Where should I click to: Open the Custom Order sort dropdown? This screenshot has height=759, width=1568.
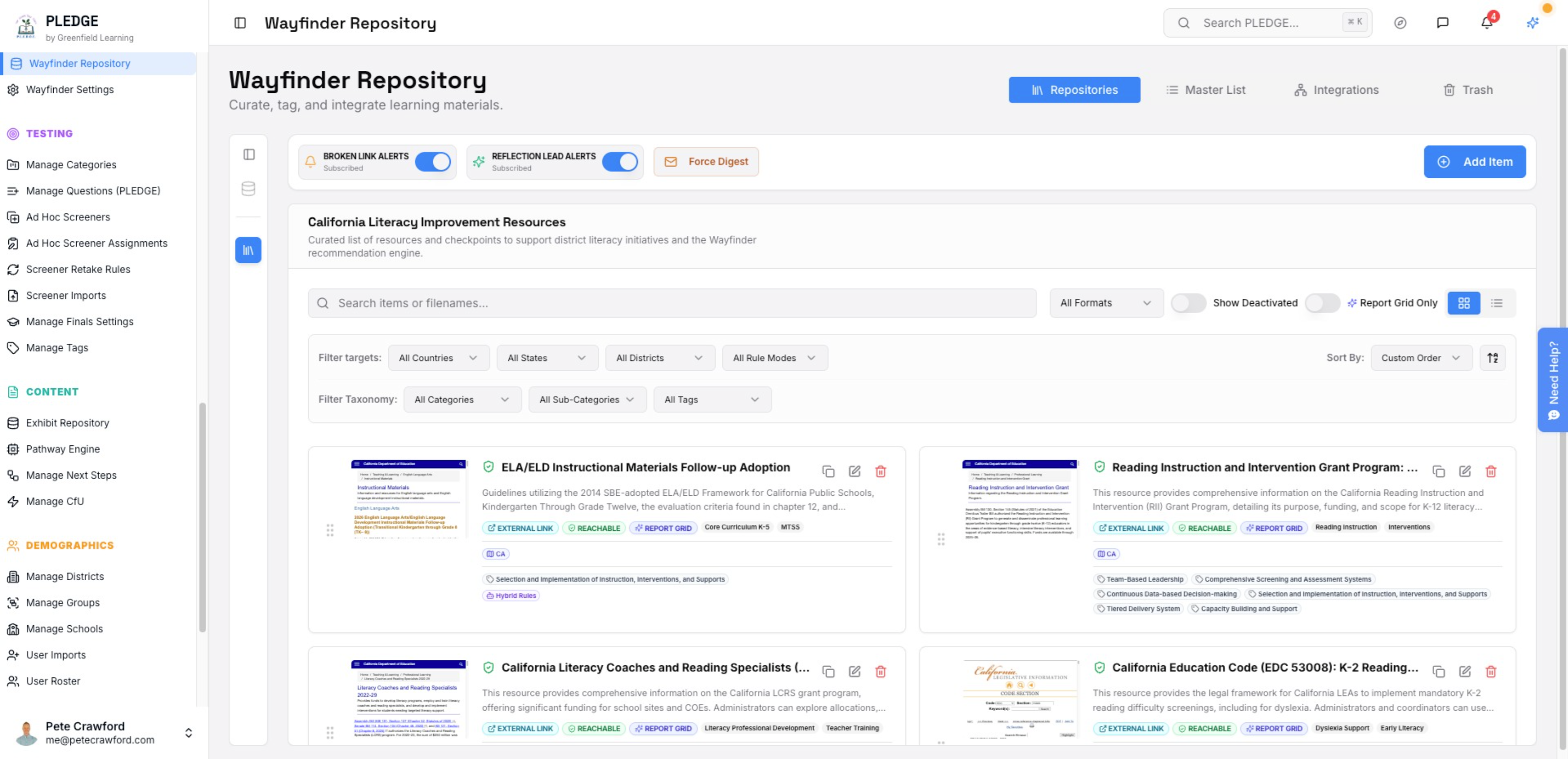(1422, 358)
